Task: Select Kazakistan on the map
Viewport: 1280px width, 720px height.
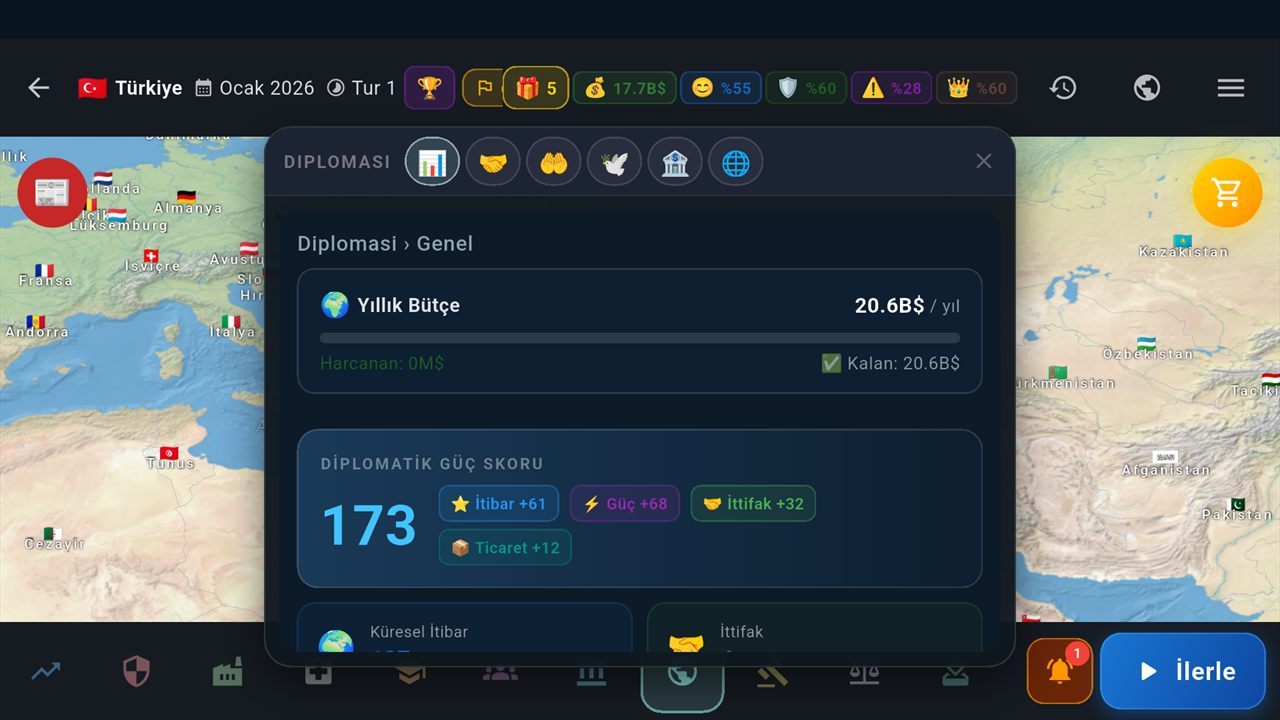Action: pyautogui.click(x=1183, y=246)
